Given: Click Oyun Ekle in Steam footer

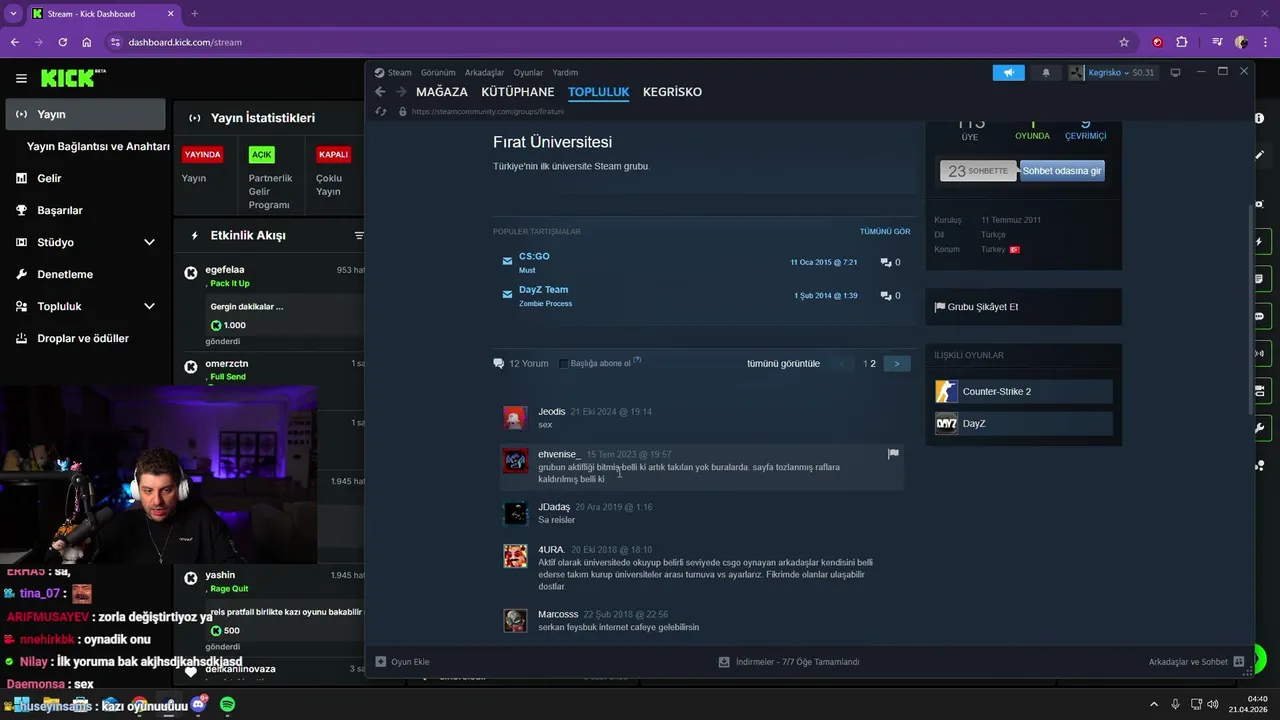Looking at the screenshot, I should point(402,662).
